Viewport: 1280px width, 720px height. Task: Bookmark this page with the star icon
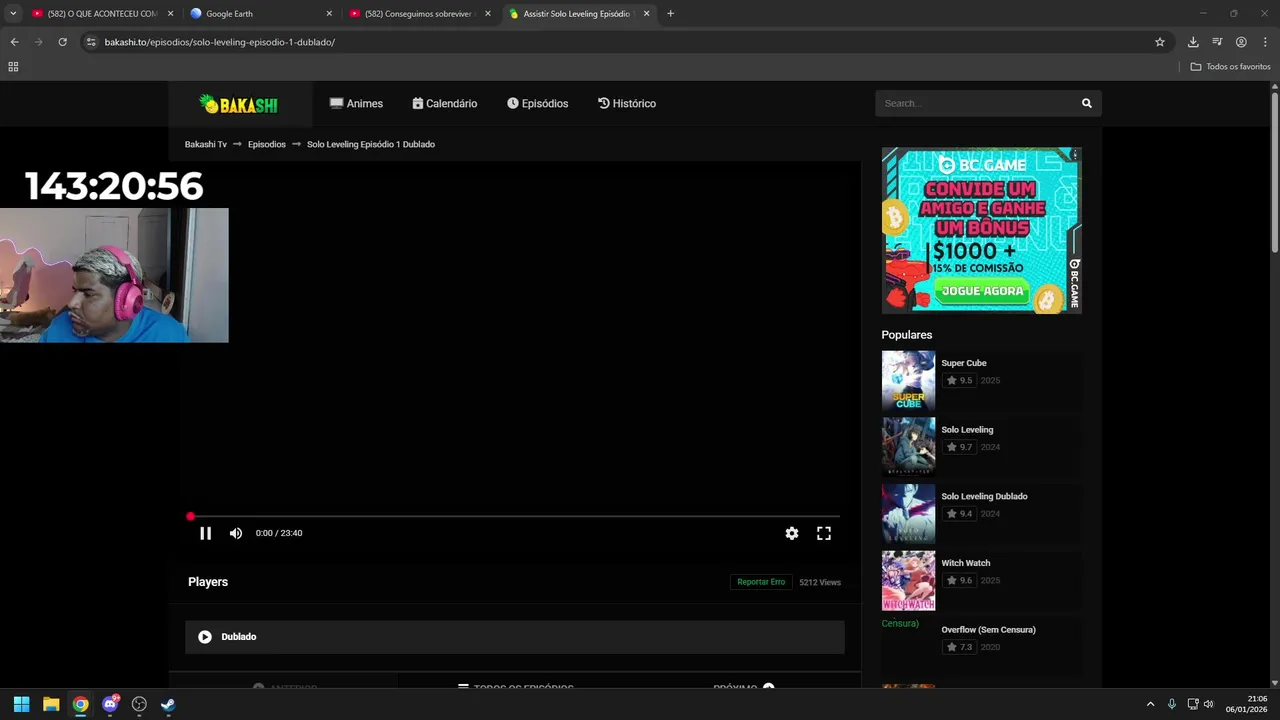coord(1160,42)
